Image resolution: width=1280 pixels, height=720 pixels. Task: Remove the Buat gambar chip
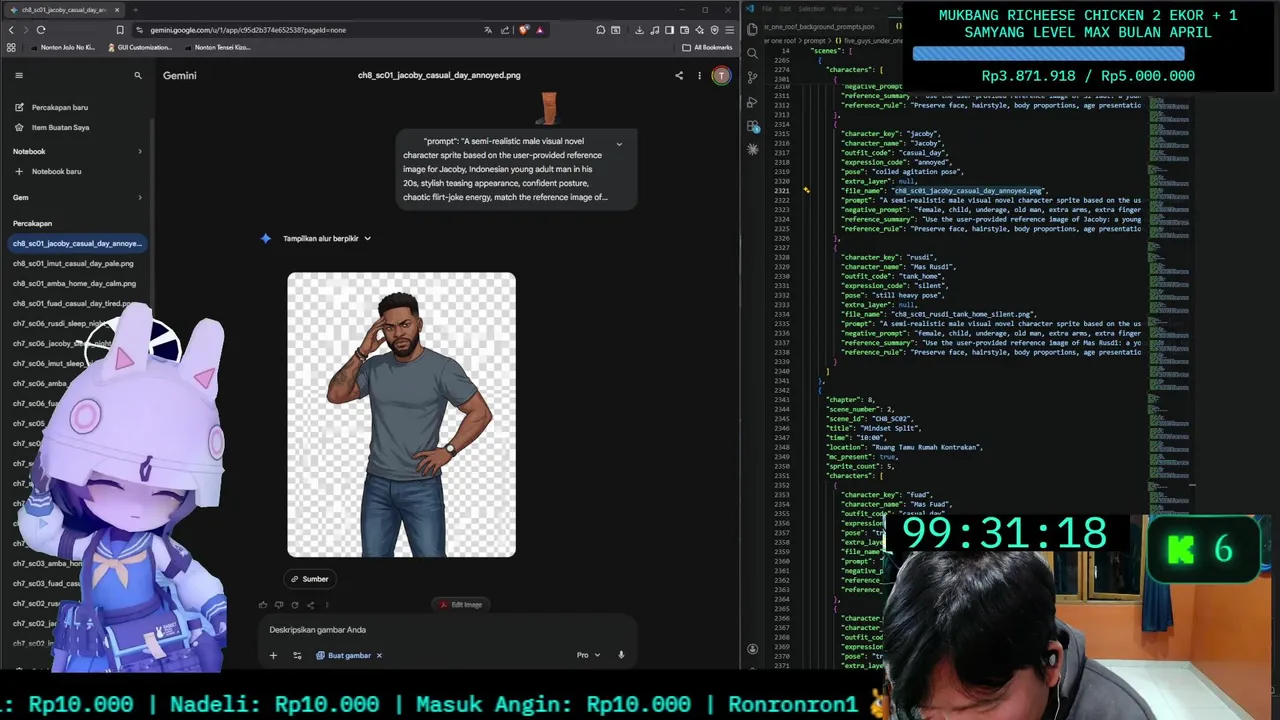[379, 655]
